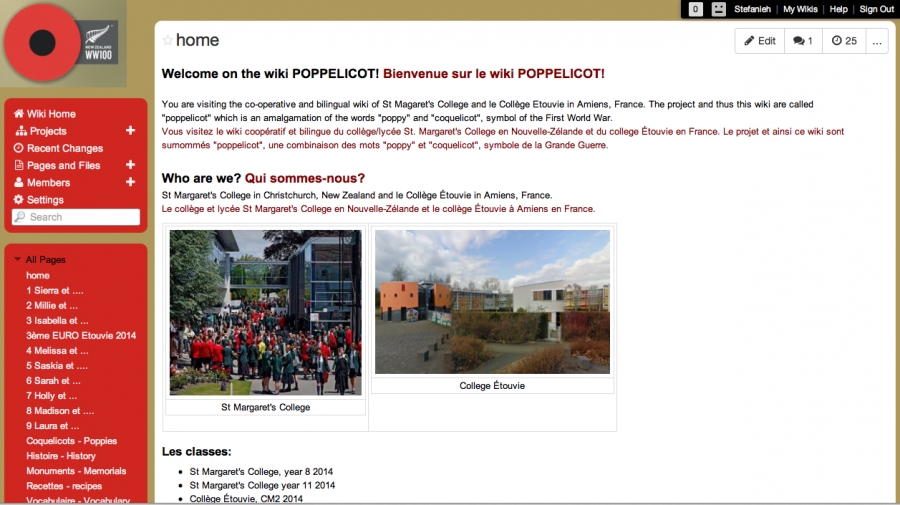Invite members with the plus icon
Screen dimensions: 900x505
coord(130,182)
